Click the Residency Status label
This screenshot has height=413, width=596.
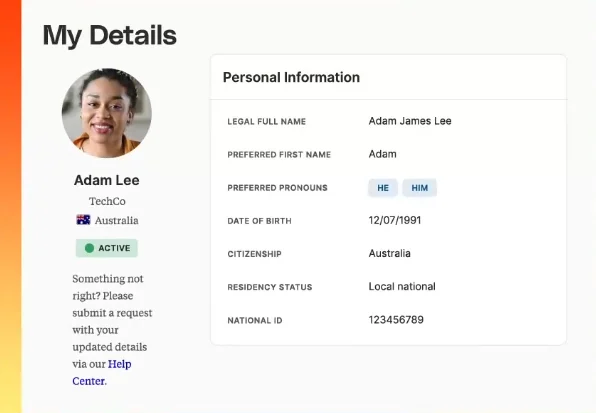click(269, 287)
